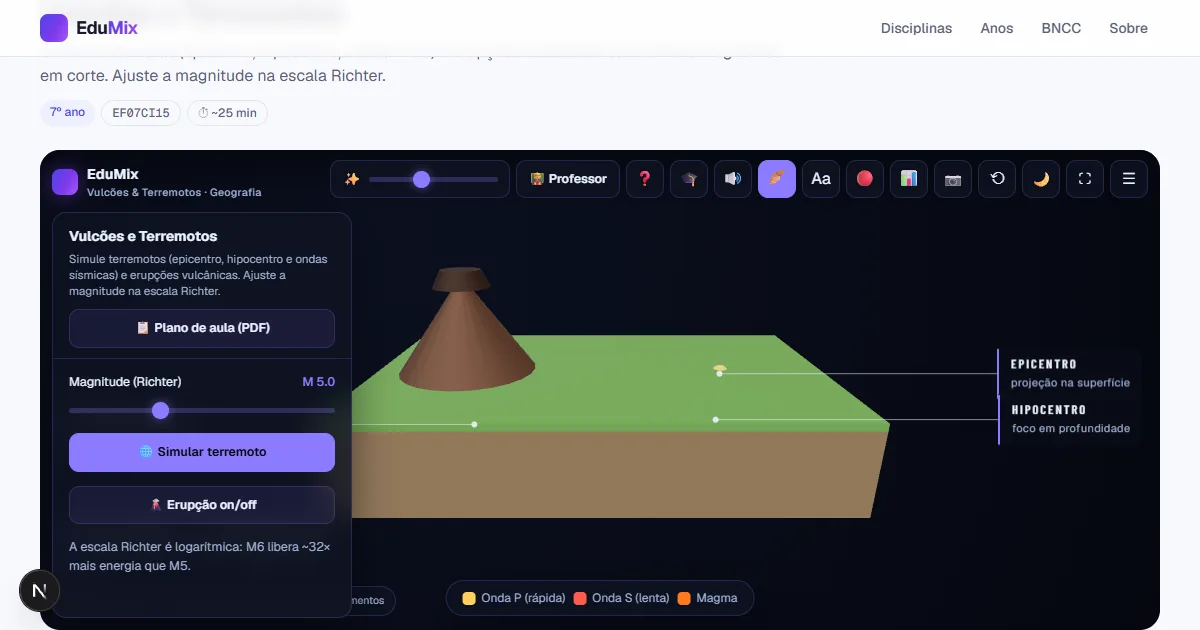Click 'foco em profundidade' caption
1200x630 pixels.
coord(1071,428)
